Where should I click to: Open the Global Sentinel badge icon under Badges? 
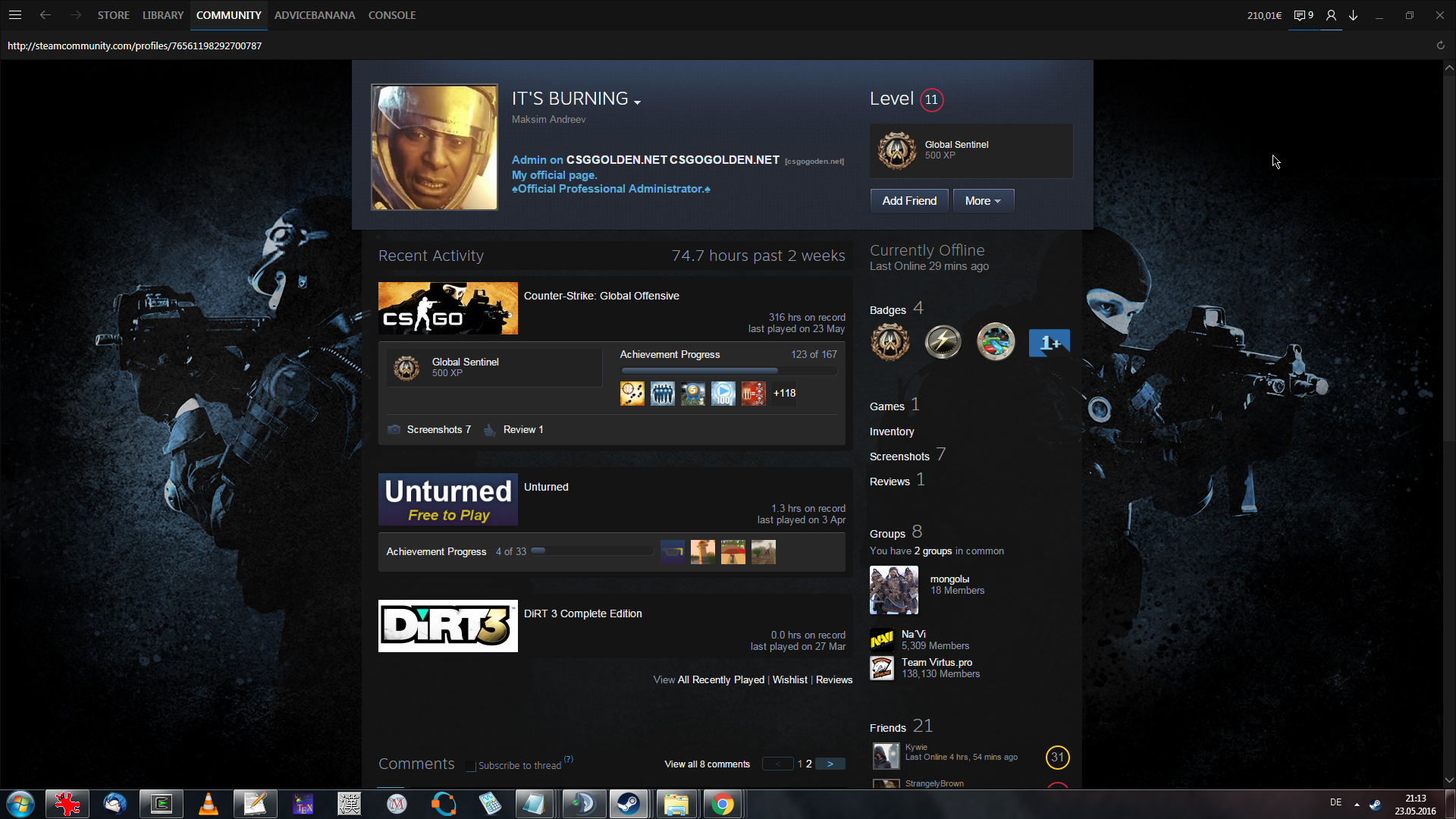click(x=890, y=342)
